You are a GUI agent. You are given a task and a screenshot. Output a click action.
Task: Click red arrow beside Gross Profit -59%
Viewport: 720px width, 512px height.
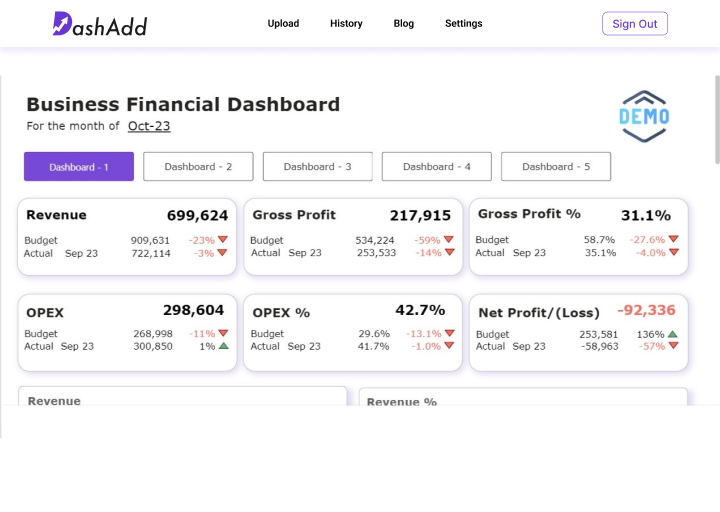point(449,239)
